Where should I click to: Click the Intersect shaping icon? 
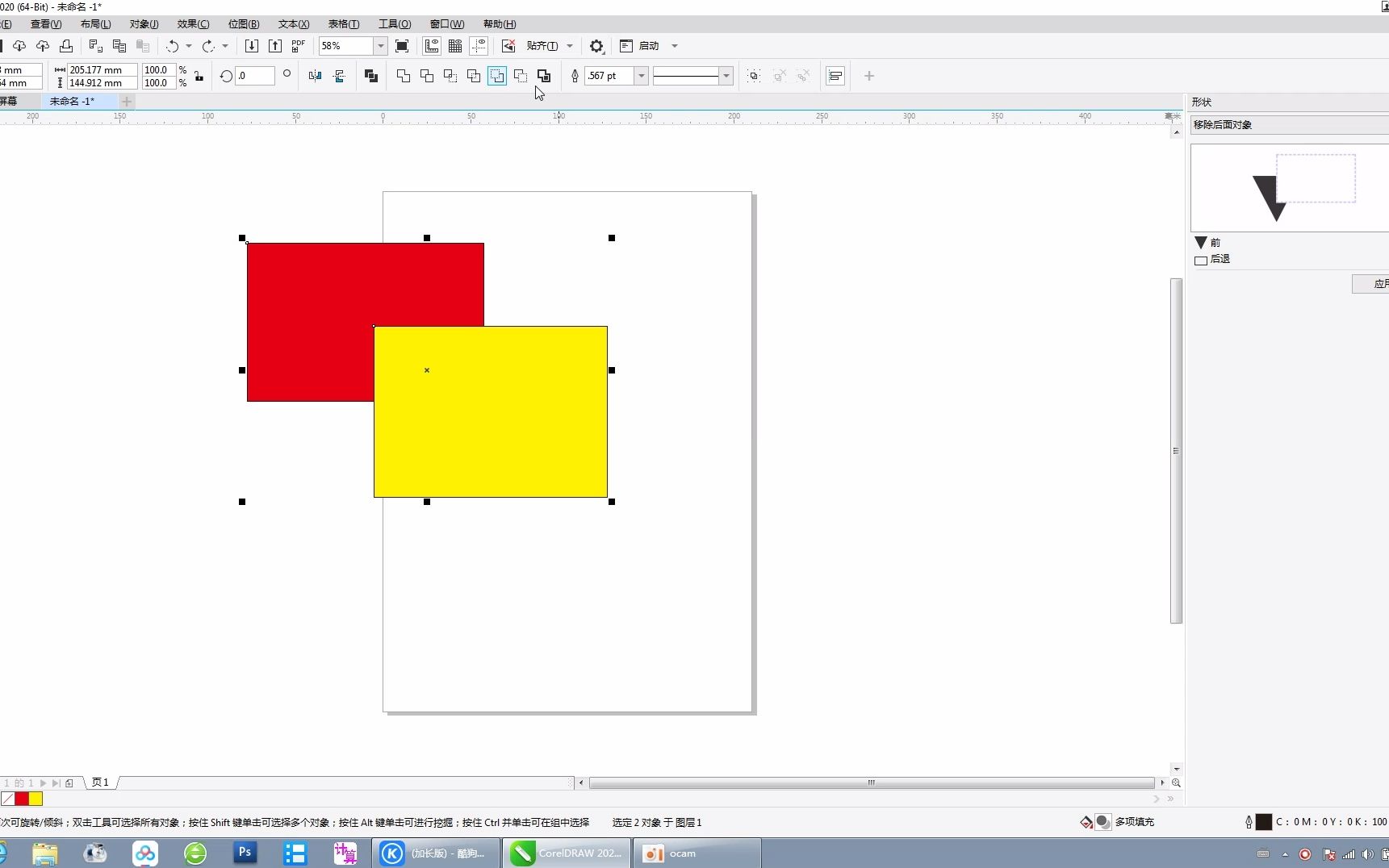pos(450,76)
